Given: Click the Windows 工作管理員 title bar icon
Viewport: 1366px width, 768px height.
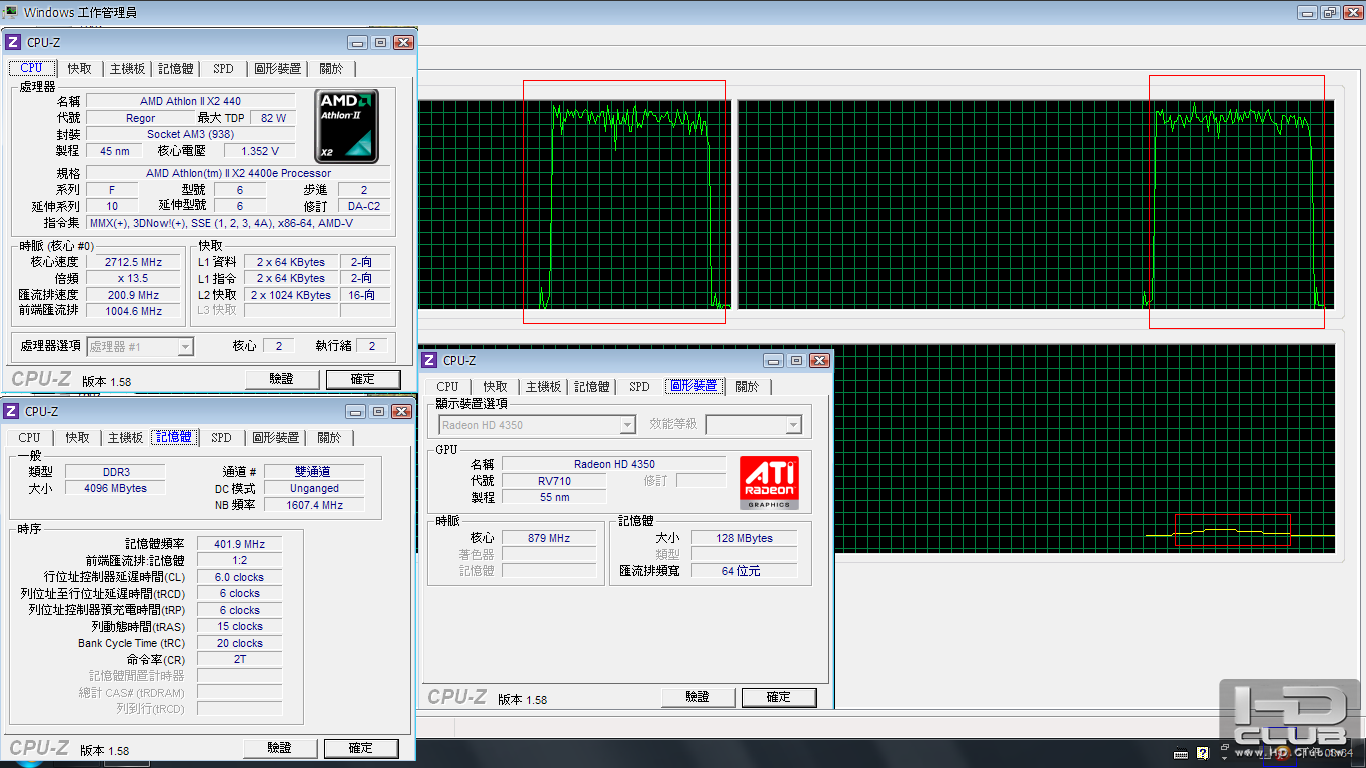Looking at the screenshot, I should tap(11, 12).
